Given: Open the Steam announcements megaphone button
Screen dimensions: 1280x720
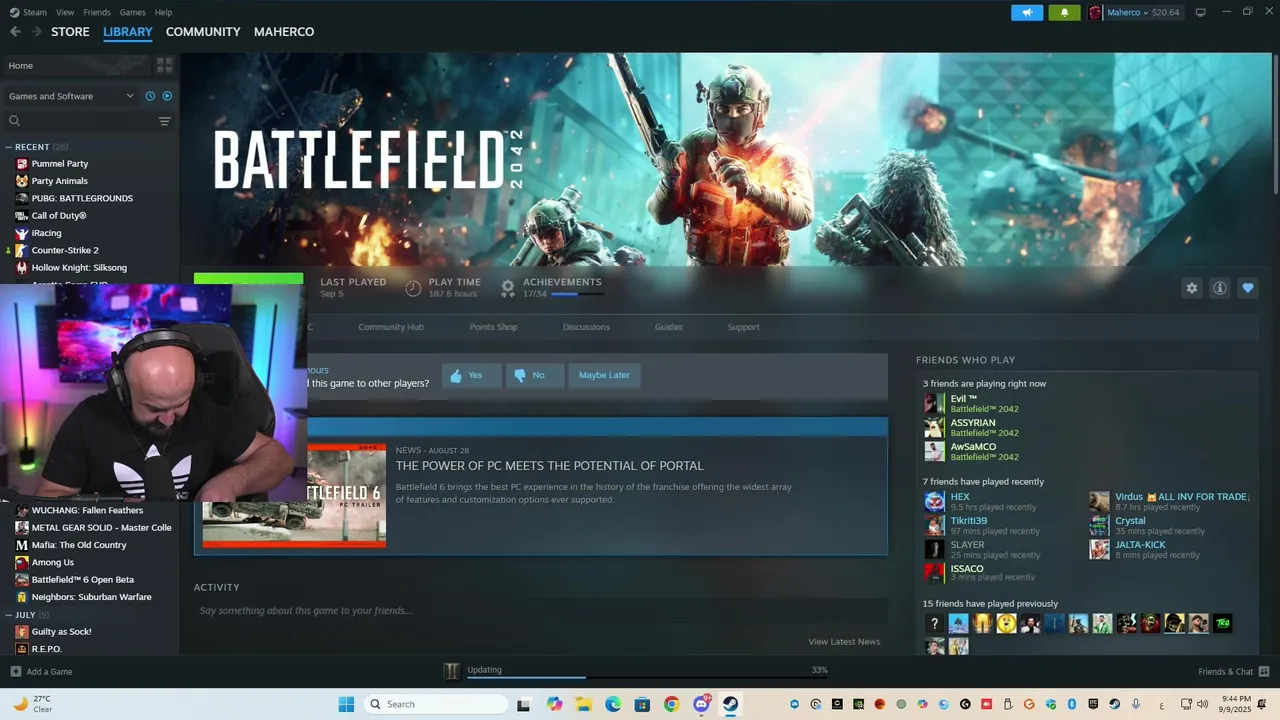Looking at the screenshot, I should pos(1027,12).
